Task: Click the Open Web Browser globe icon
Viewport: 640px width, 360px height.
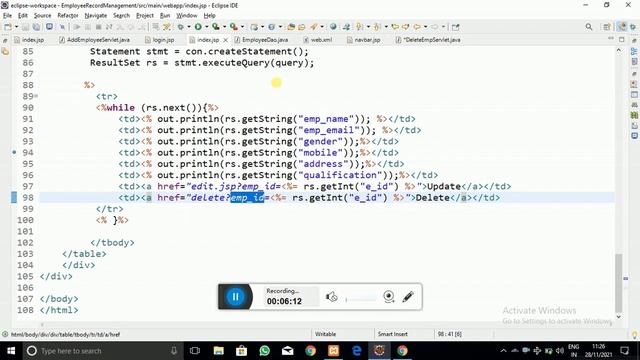Action: [333, 27]
